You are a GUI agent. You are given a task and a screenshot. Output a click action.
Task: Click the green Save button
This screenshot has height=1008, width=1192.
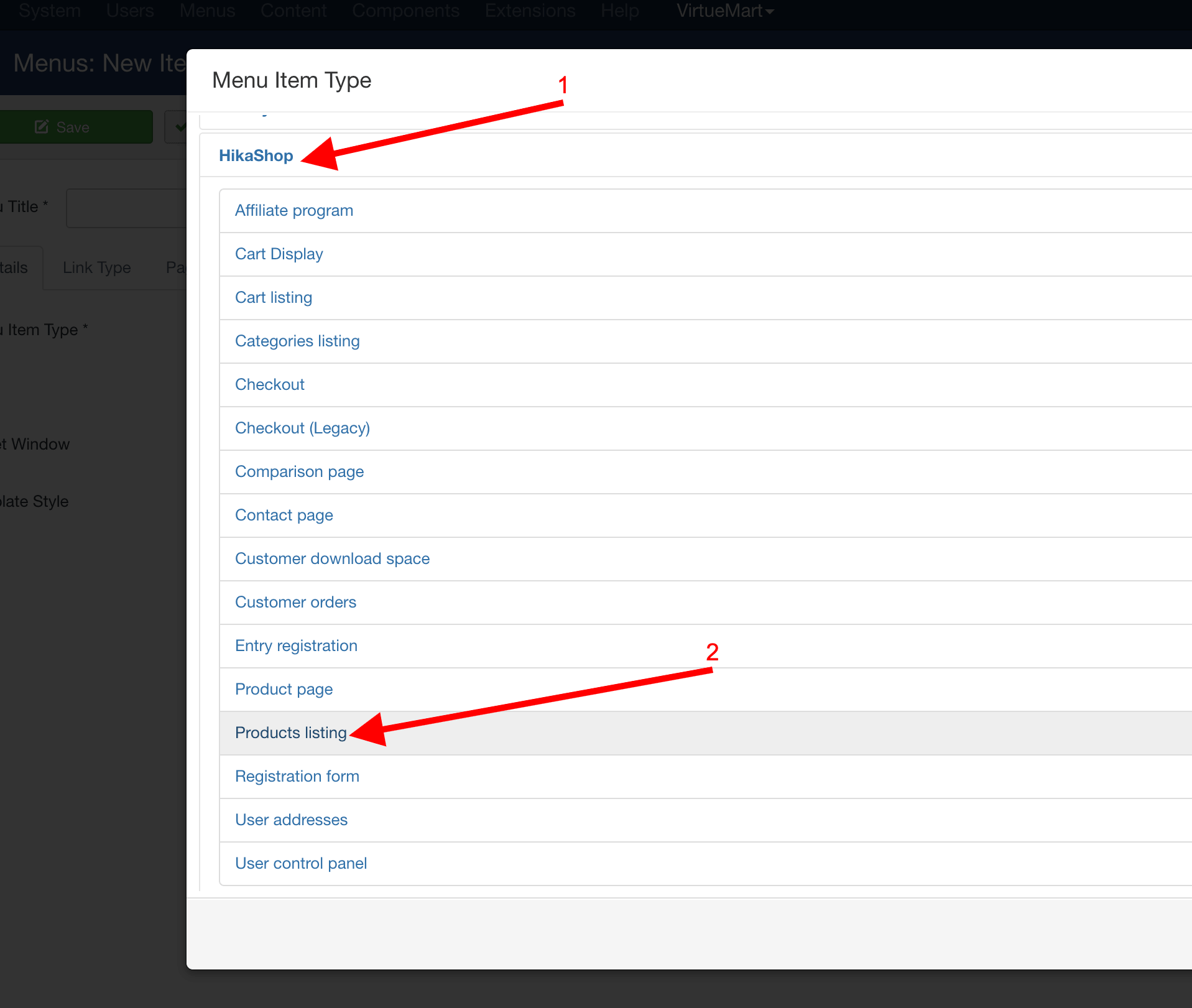click(x=75, y=127)
